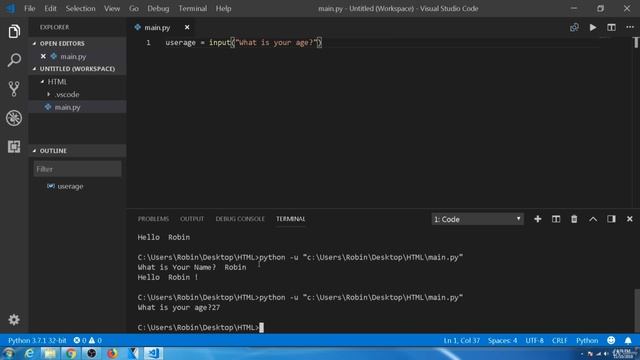Select the Terminal panel tab

pyautogui.click(x=291, y=219)
